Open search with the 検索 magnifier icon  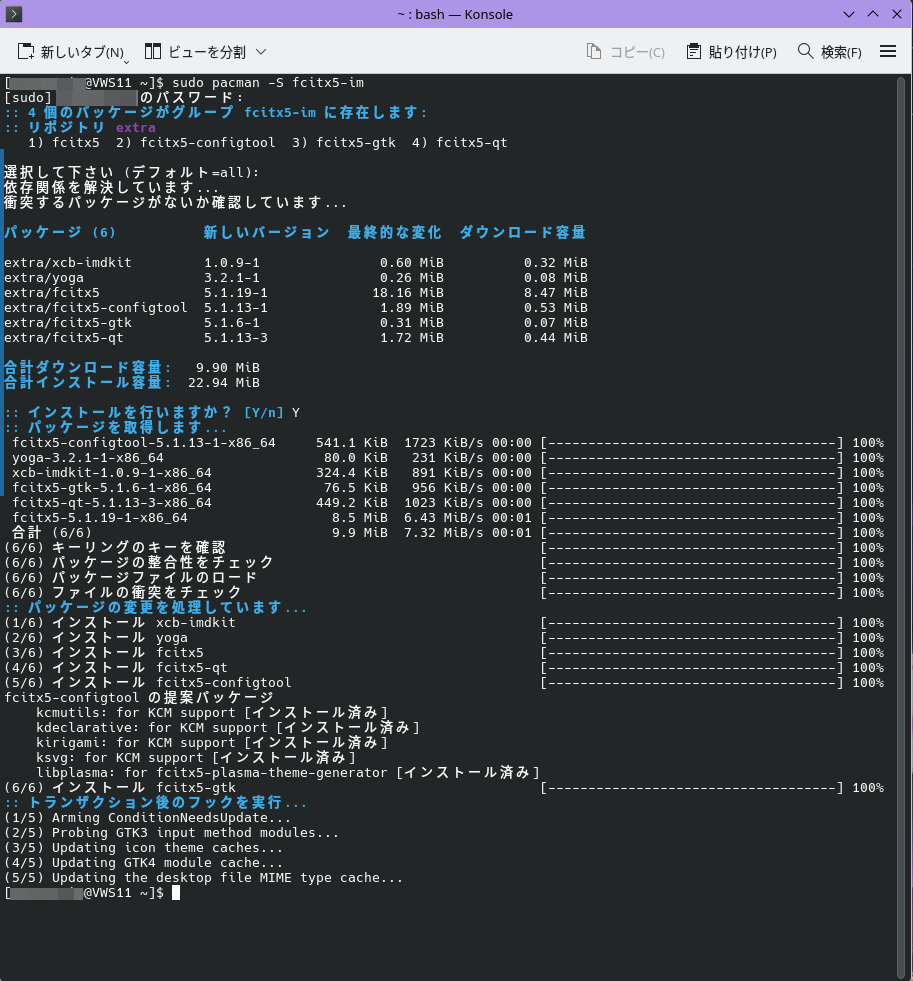coord(805,52)
